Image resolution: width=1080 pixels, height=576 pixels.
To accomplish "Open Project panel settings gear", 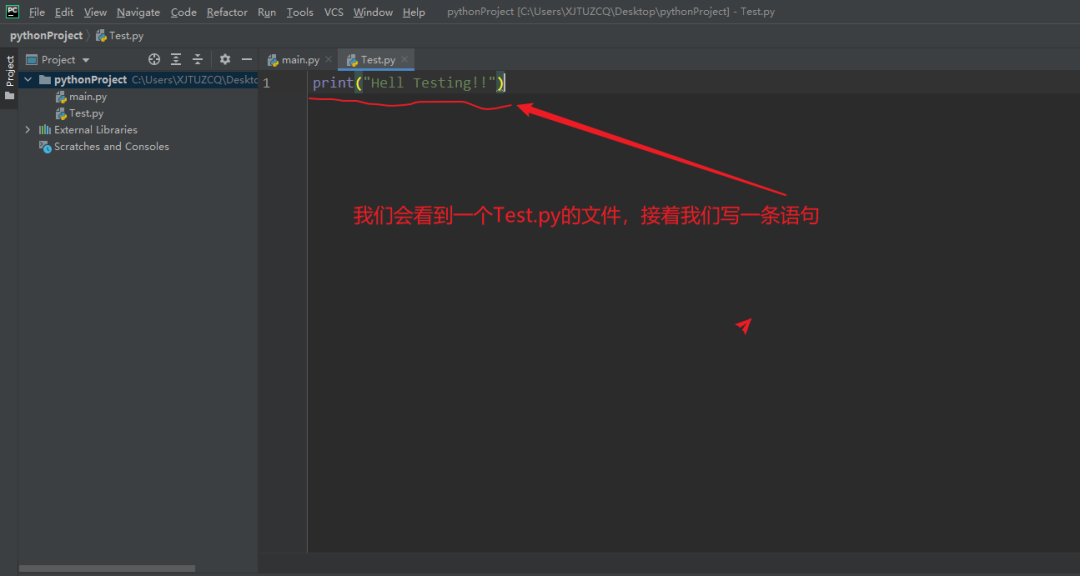I will [225, 59].
